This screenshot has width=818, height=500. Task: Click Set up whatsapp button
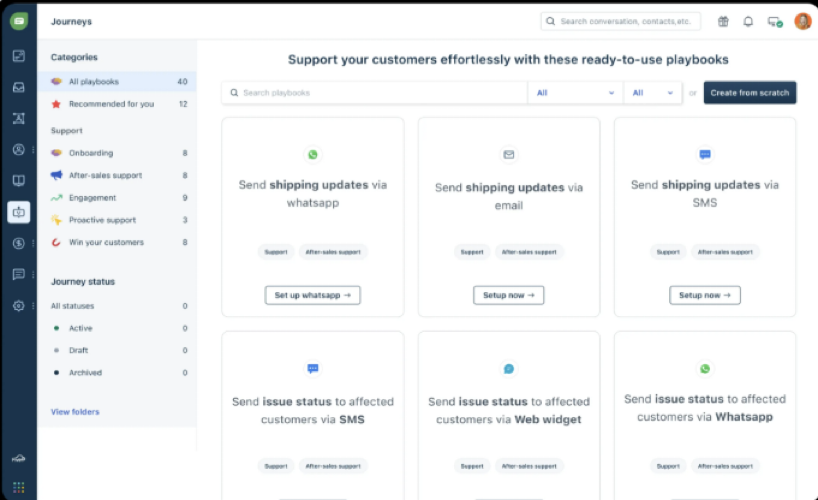tap(312, 295)
